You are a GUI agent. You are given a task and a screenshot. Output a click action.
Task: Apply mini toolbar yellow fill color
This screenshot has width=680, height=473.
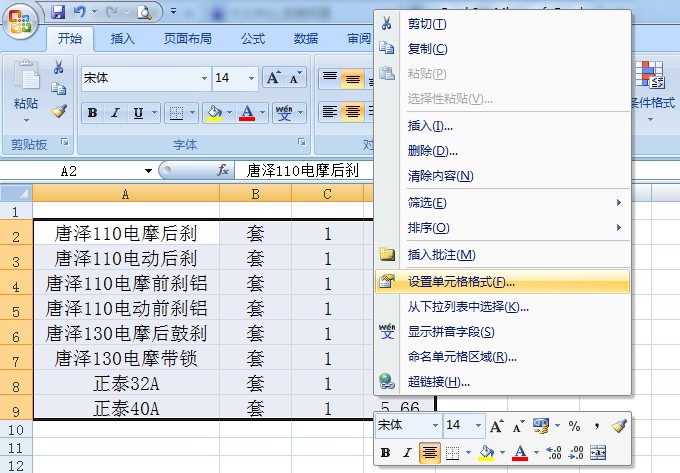pyautogui.click(x=486, y=453)
